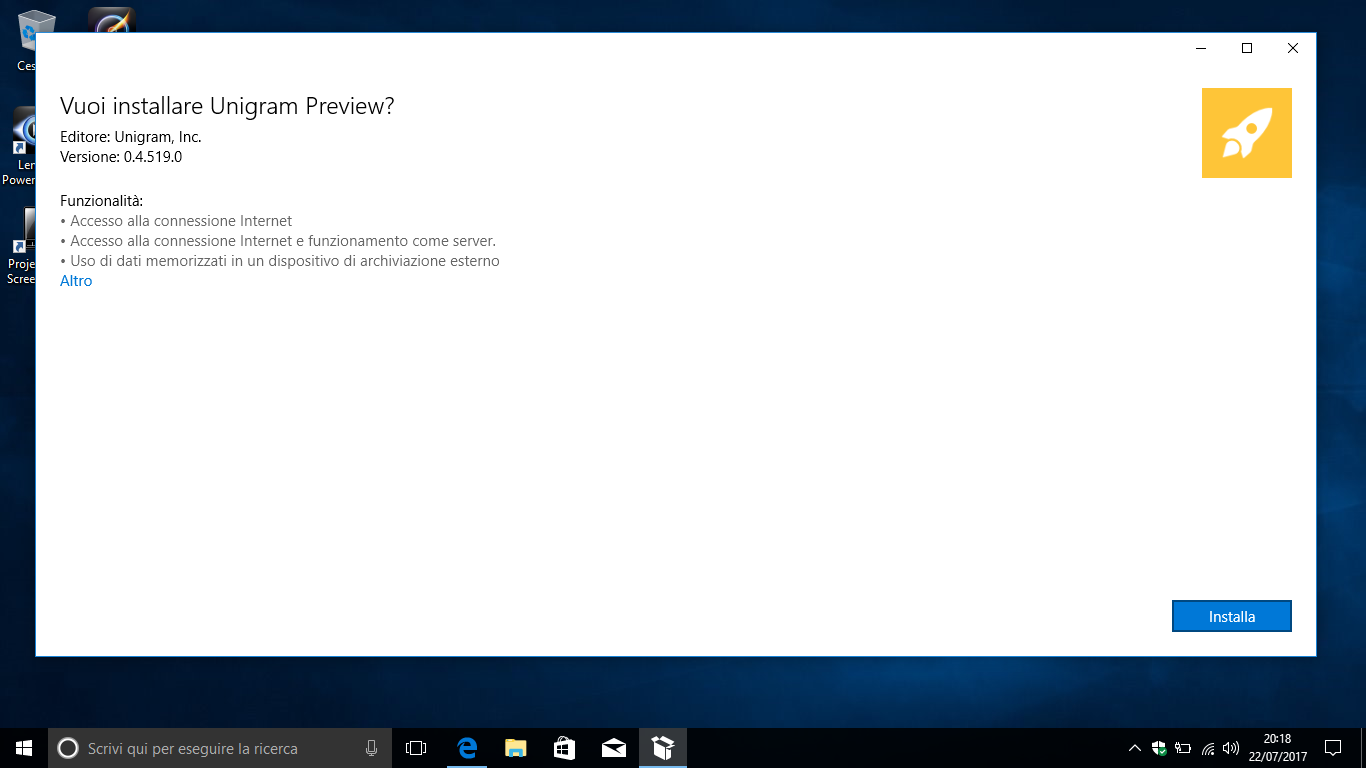
Task: Open the Windows Start menu
Action: click(24, 747)
